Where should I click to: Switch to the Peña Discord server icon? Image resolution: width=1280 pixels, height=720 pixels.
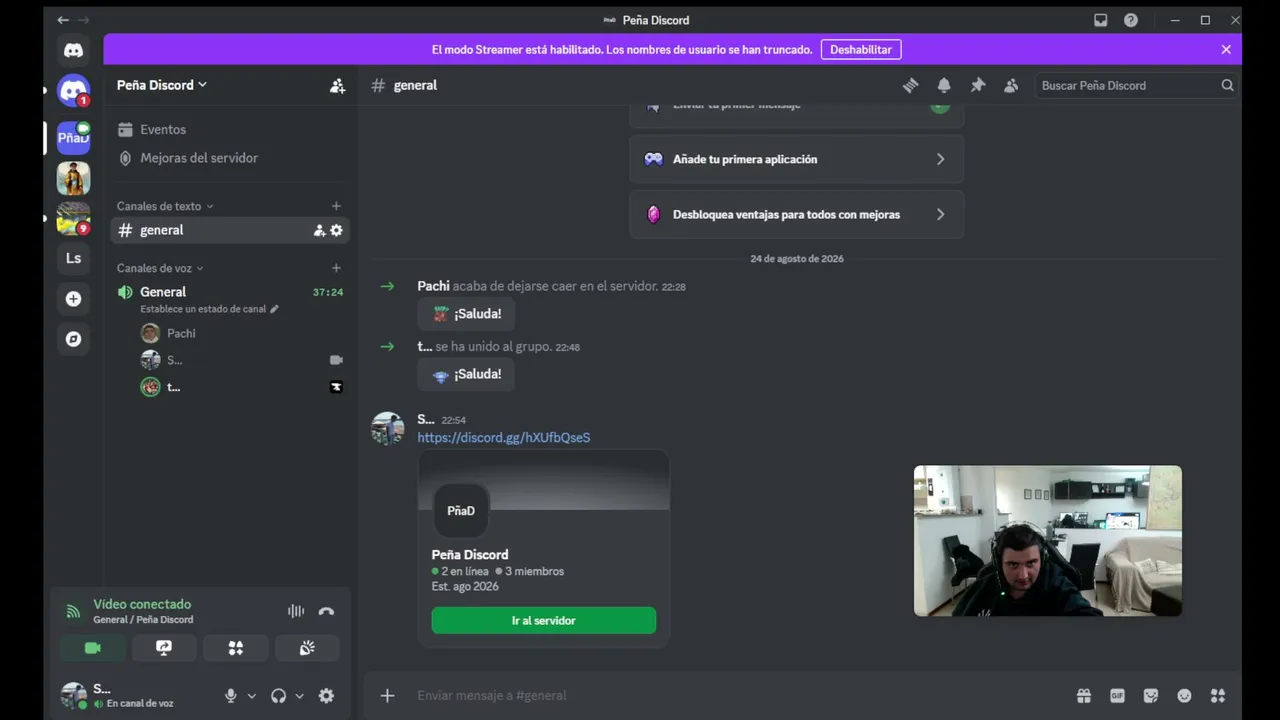click(x=73, y=138)
